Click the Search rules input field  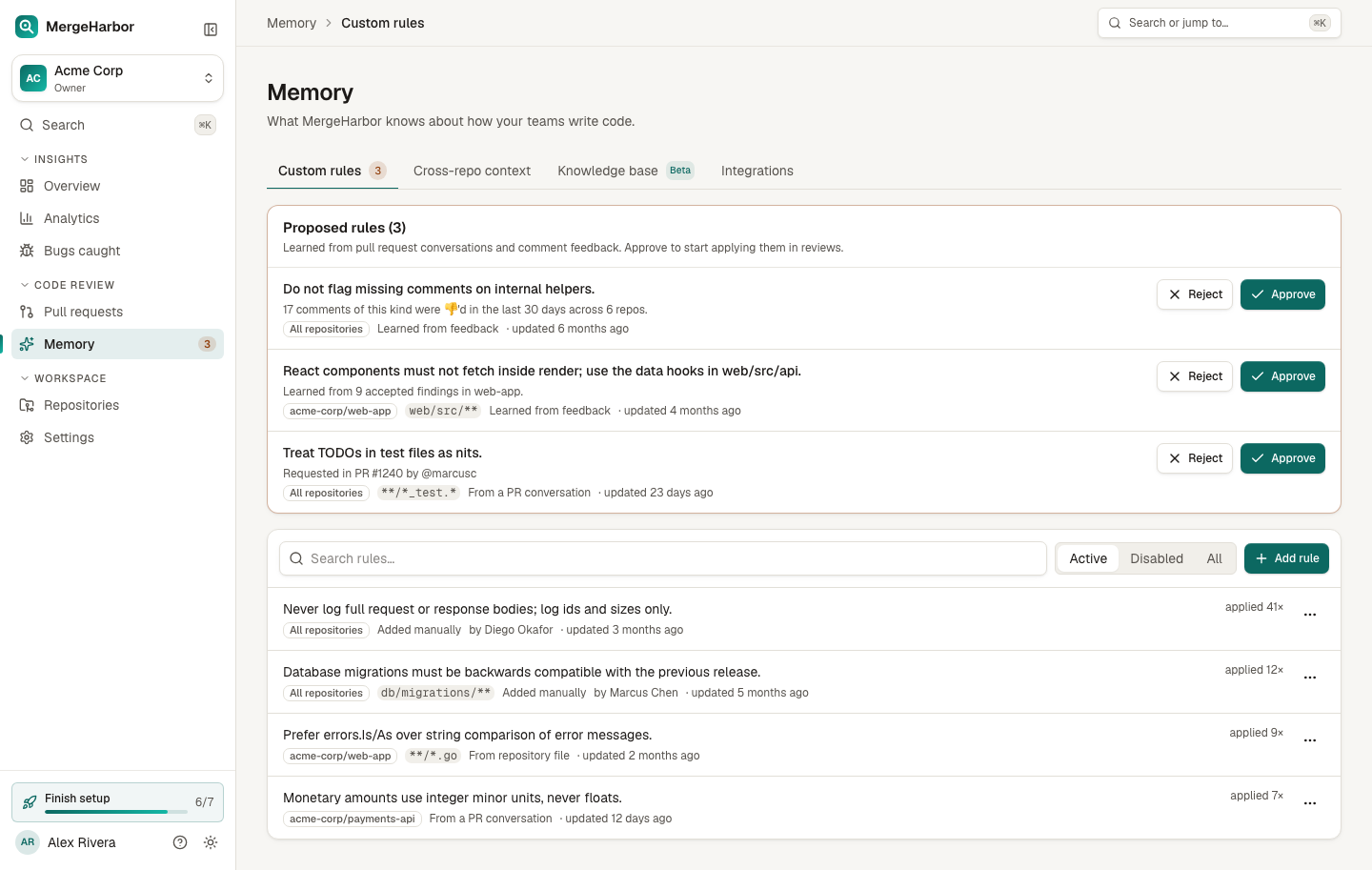click(663, 558)
